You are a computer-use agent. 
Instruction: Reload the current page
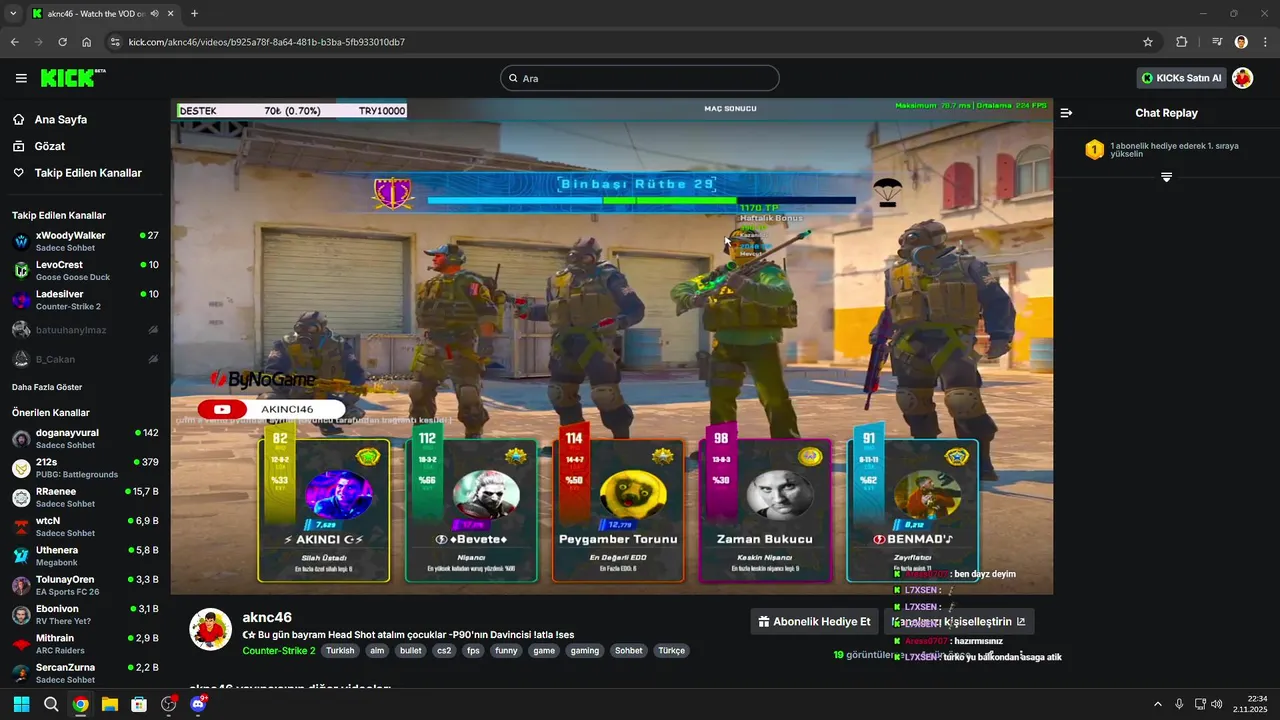click(x=63, y=42)
